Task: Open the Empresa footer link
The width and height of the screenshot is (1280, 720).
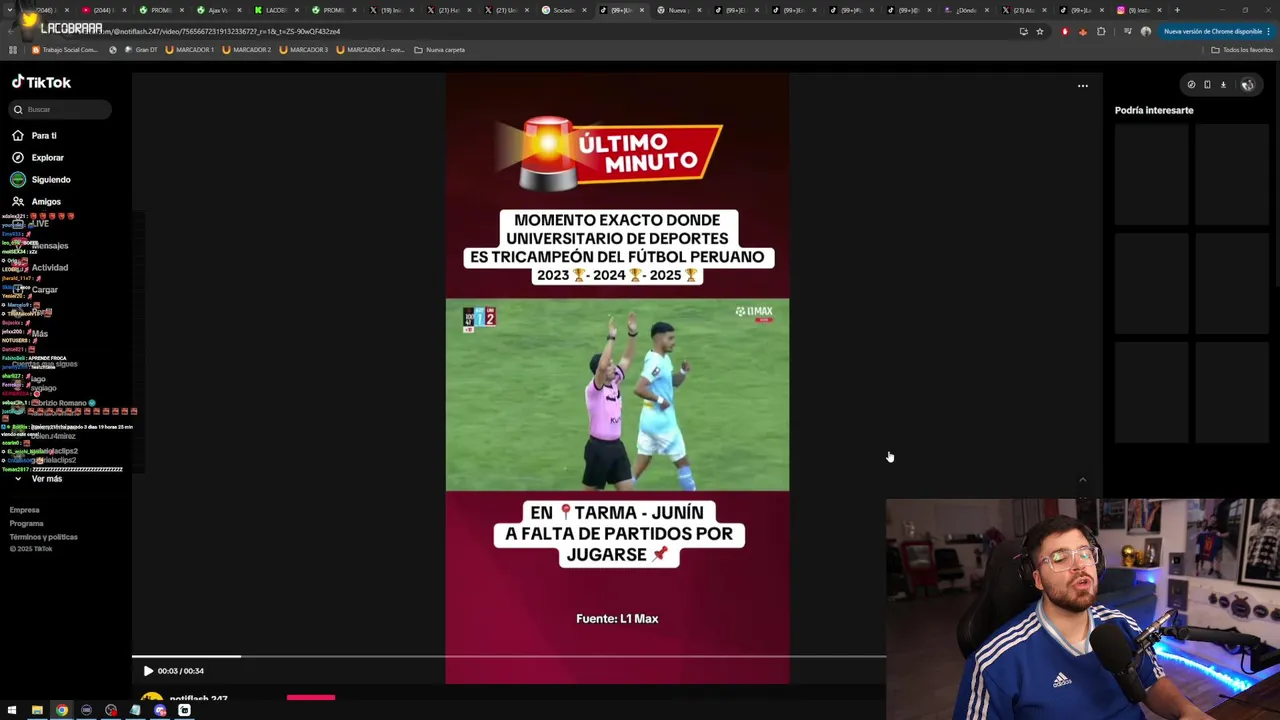Action: coord(24,510)
